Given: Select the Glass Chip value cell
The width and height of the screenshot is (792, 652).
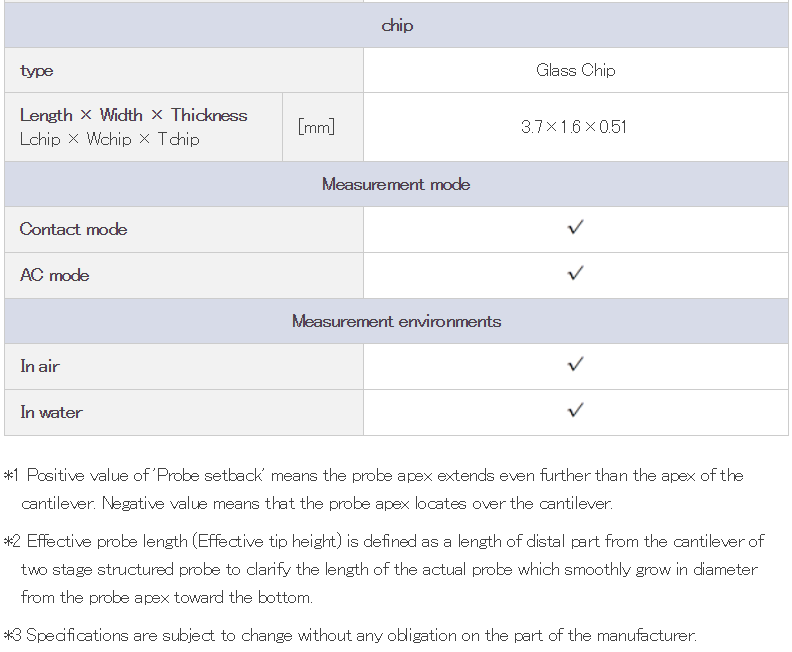Looking at the screenshot, I should click(x=576, y=70).
